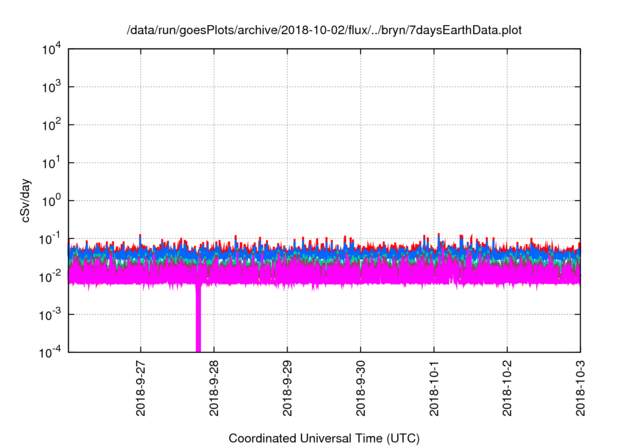Click the 10^3 y-axis tick label
Screen dimensions: 640x448
point(52,87)
